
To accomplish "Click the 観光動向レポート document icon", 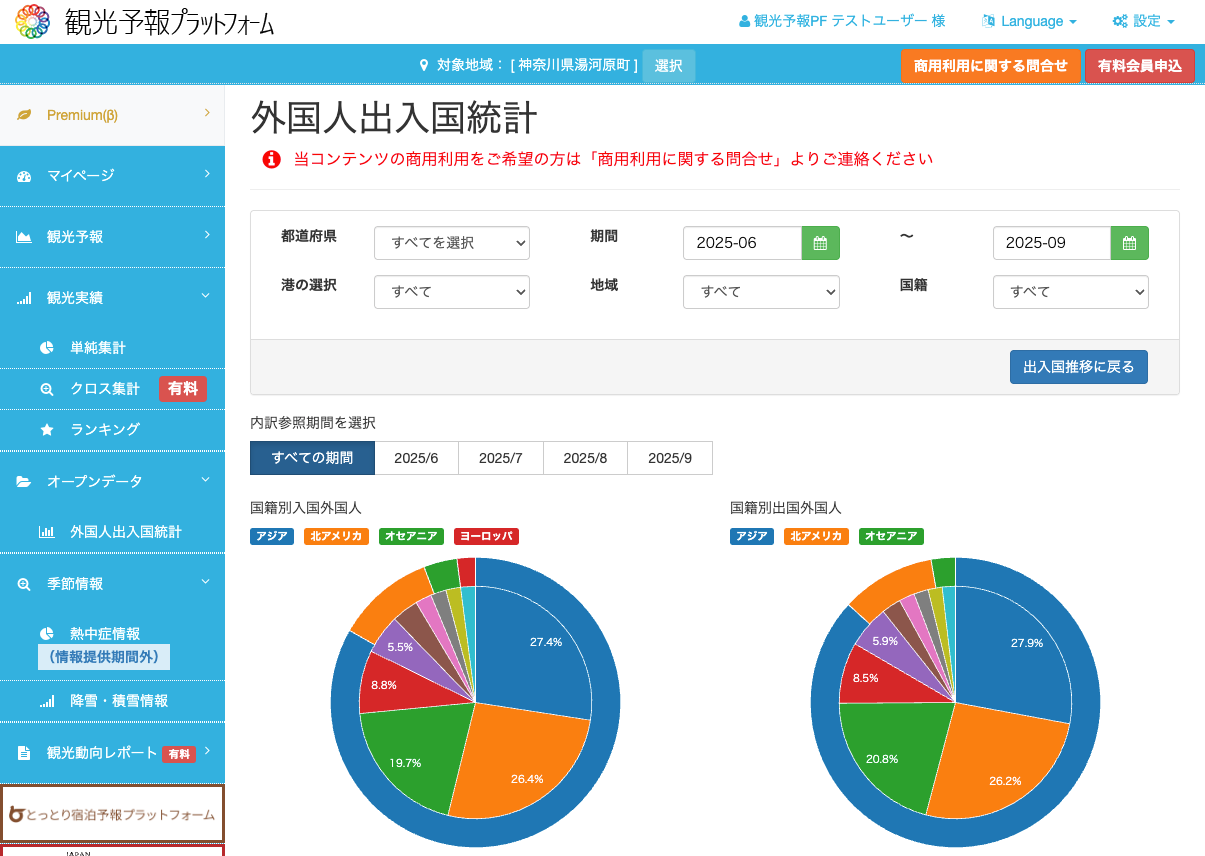I will coord(24,753).
